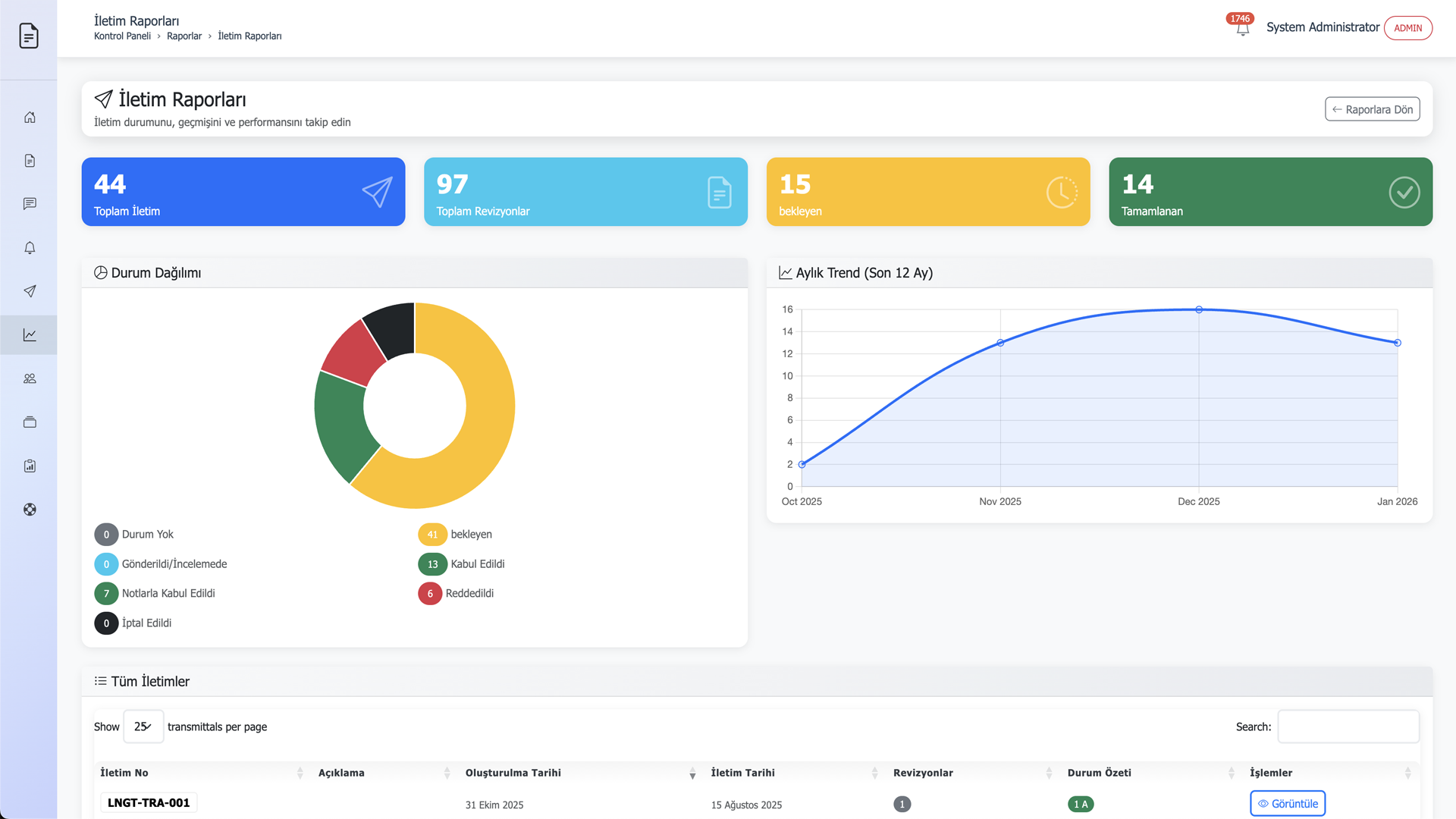The image size is (1456, 819).
Task: Open the home icon in sidebar
Action: [x=30, y=117]
